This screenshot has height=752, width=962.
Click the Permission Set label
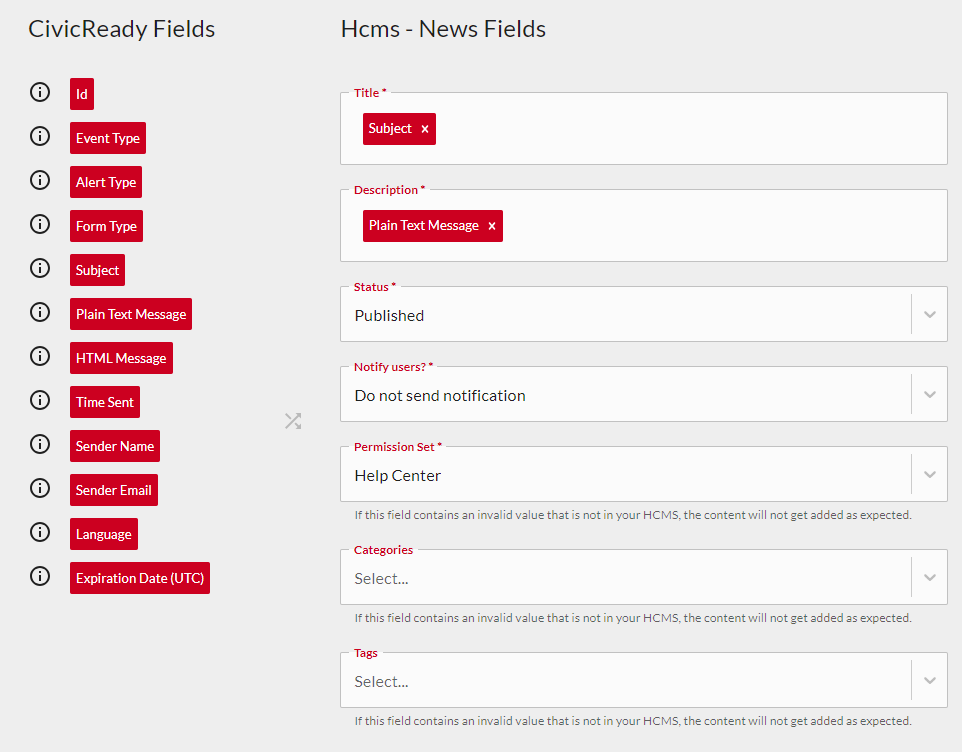[x=398, y=447]
